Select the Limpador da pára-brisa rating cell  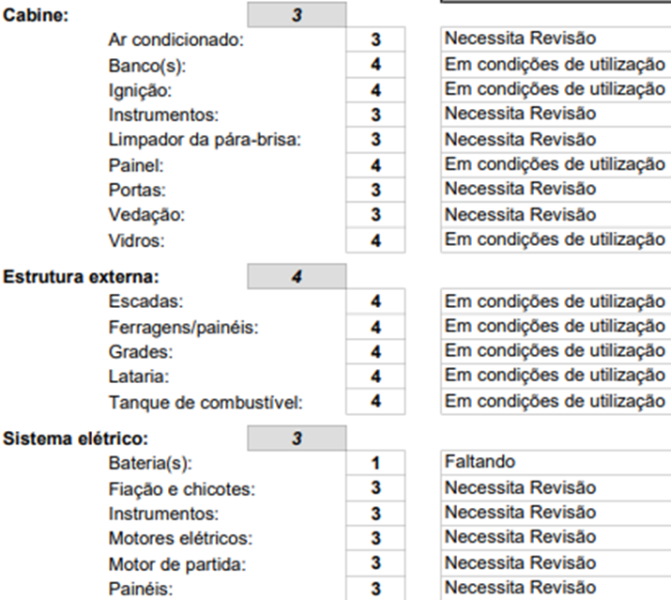coord(375,140)
